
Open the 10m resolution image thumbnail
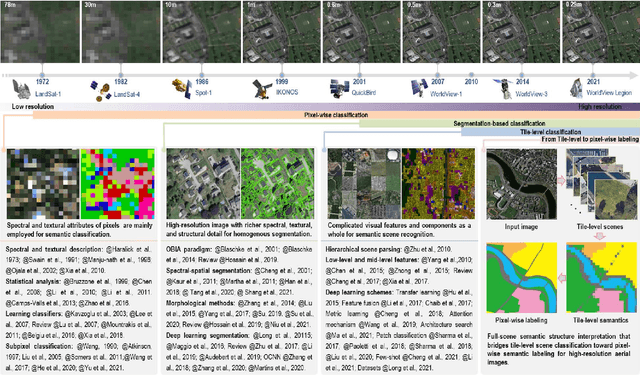(x=202, y=32)
